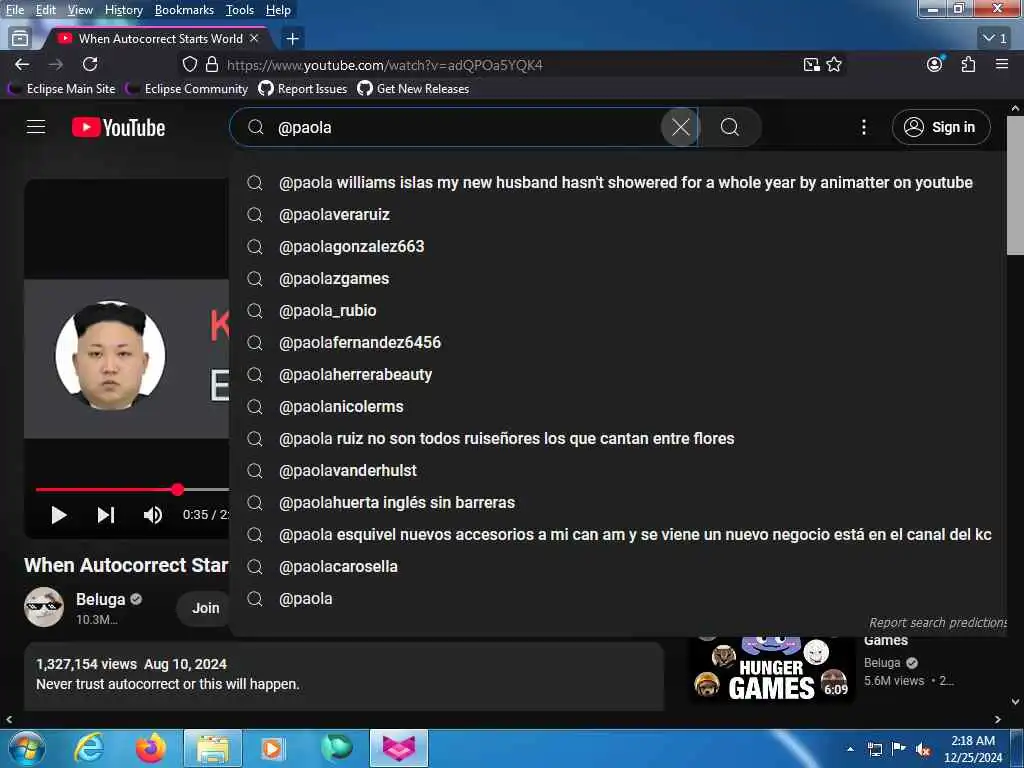Reload the current page

(x=90, y=65)
